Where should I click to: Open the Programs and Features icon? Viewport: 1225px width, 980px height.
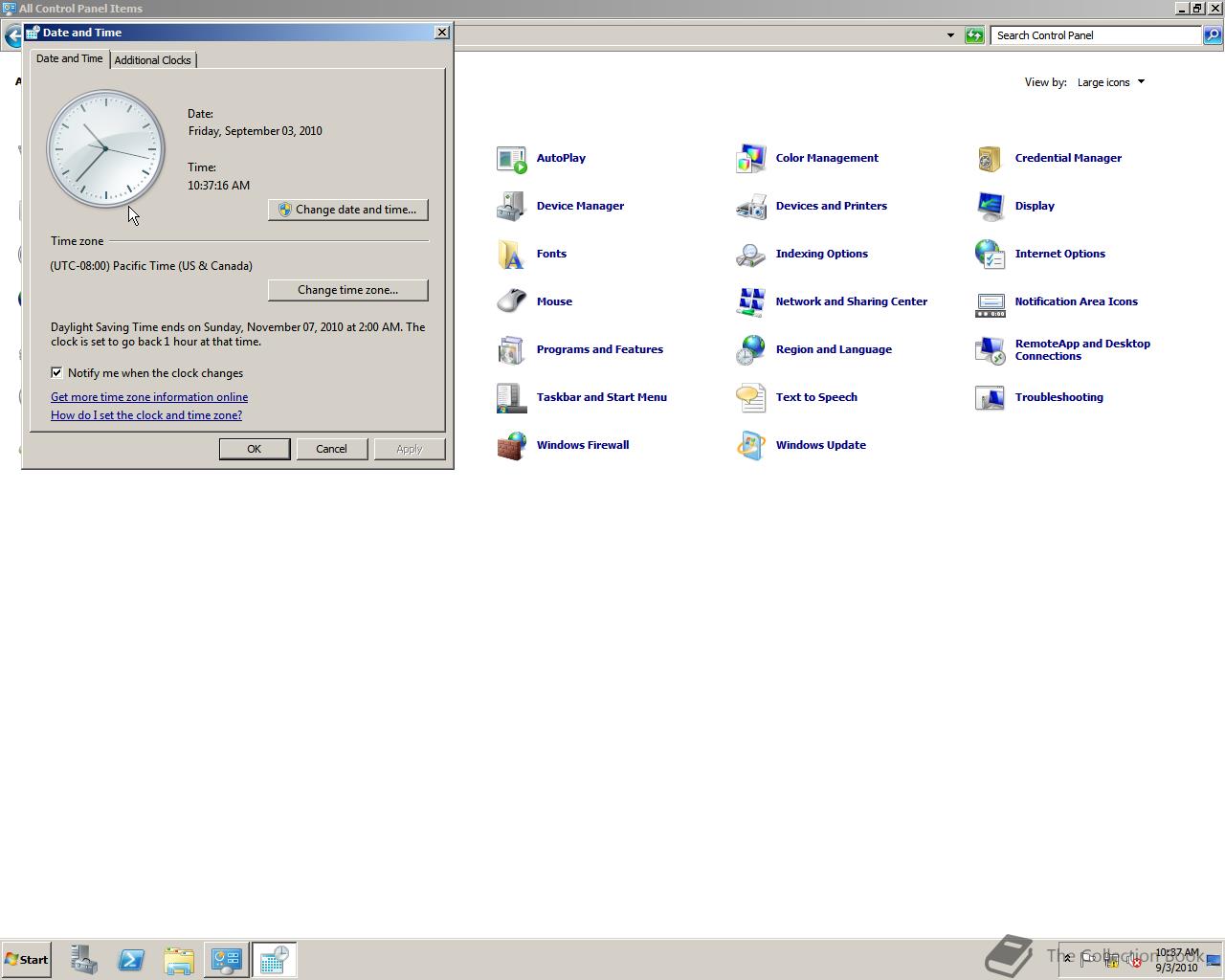pyautogui.click(x=512, y=350)
